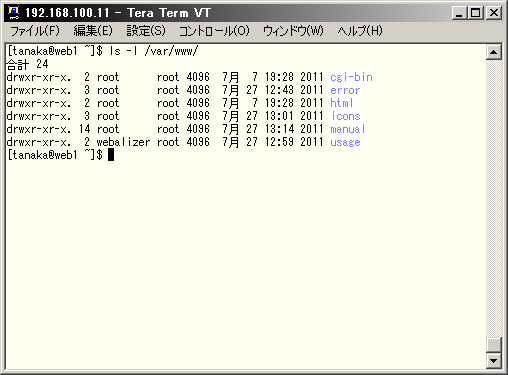Close the Tera Term window
Image resolution: width=508 pixels, height=375 pixels.
pyautogui.click(x=494, y=13)
